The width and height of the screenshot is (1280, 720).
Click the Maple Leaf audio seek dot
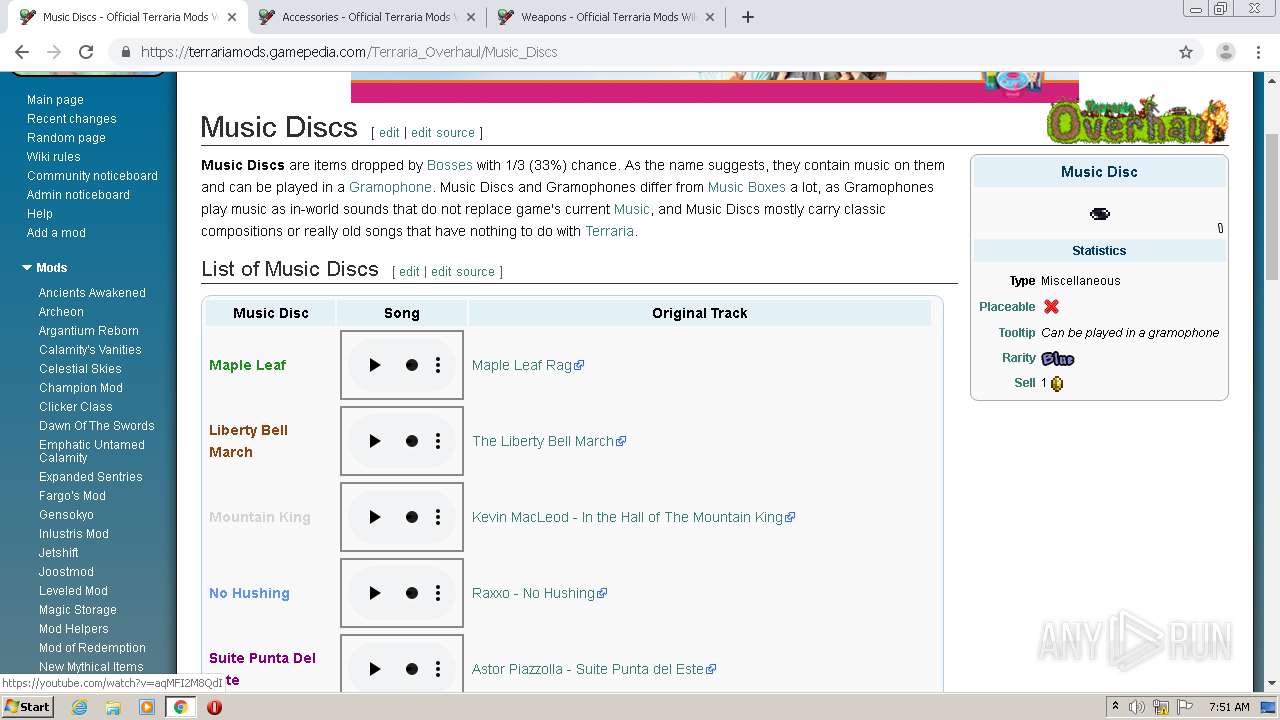[412, 365]
